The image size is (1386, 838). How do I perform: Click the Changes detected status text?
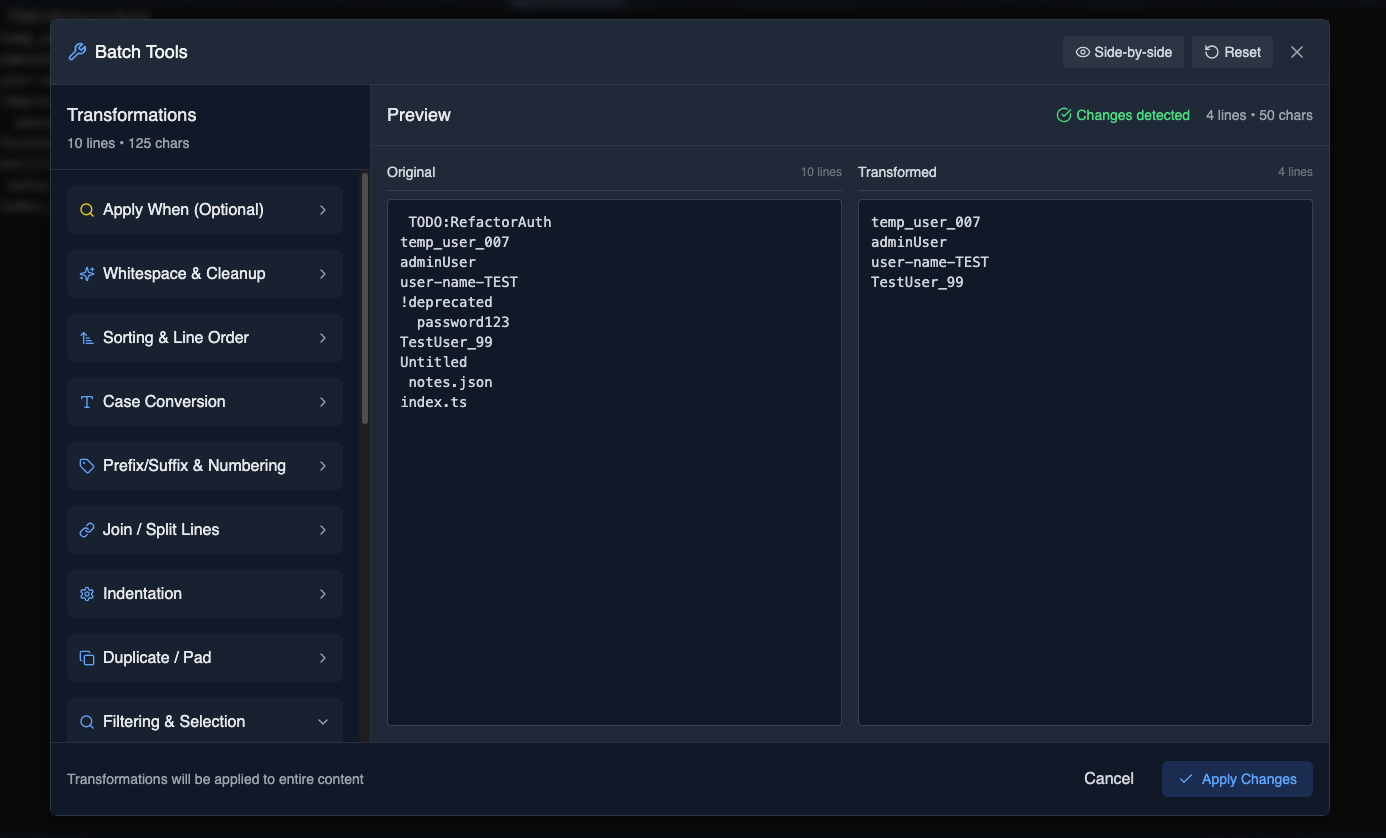click(1133, 115)
